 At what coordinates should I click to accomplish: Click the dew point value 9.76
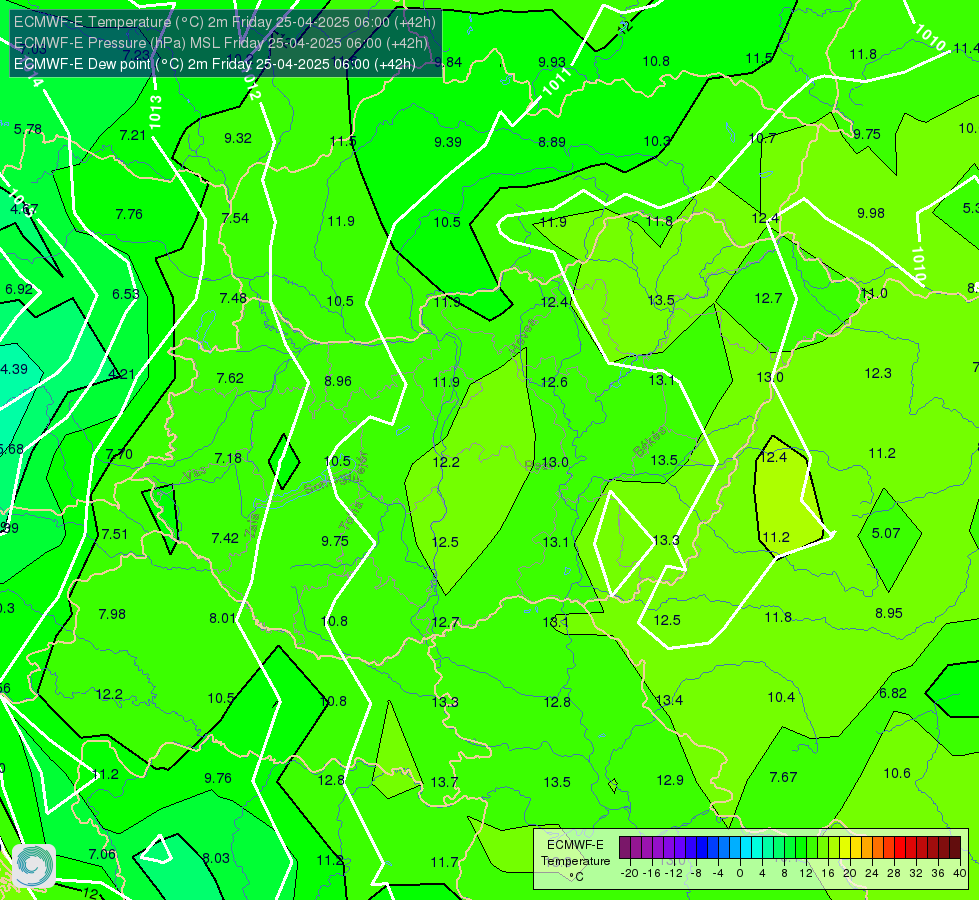click(x=219, y=778)
